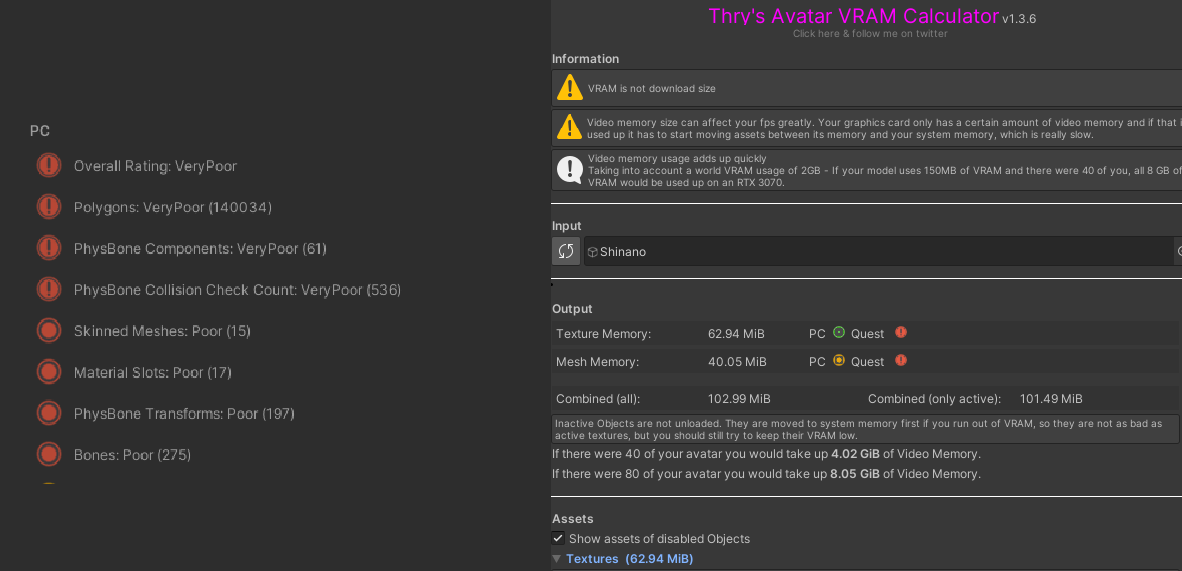Click the Shinano avatar input field
The image size is (1182, 571).
pyautogui.click(x=878, y=251)
